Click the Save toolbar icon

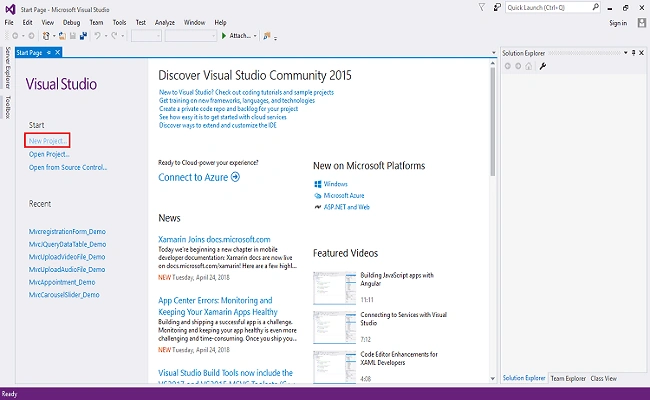(x=73, y=36)
